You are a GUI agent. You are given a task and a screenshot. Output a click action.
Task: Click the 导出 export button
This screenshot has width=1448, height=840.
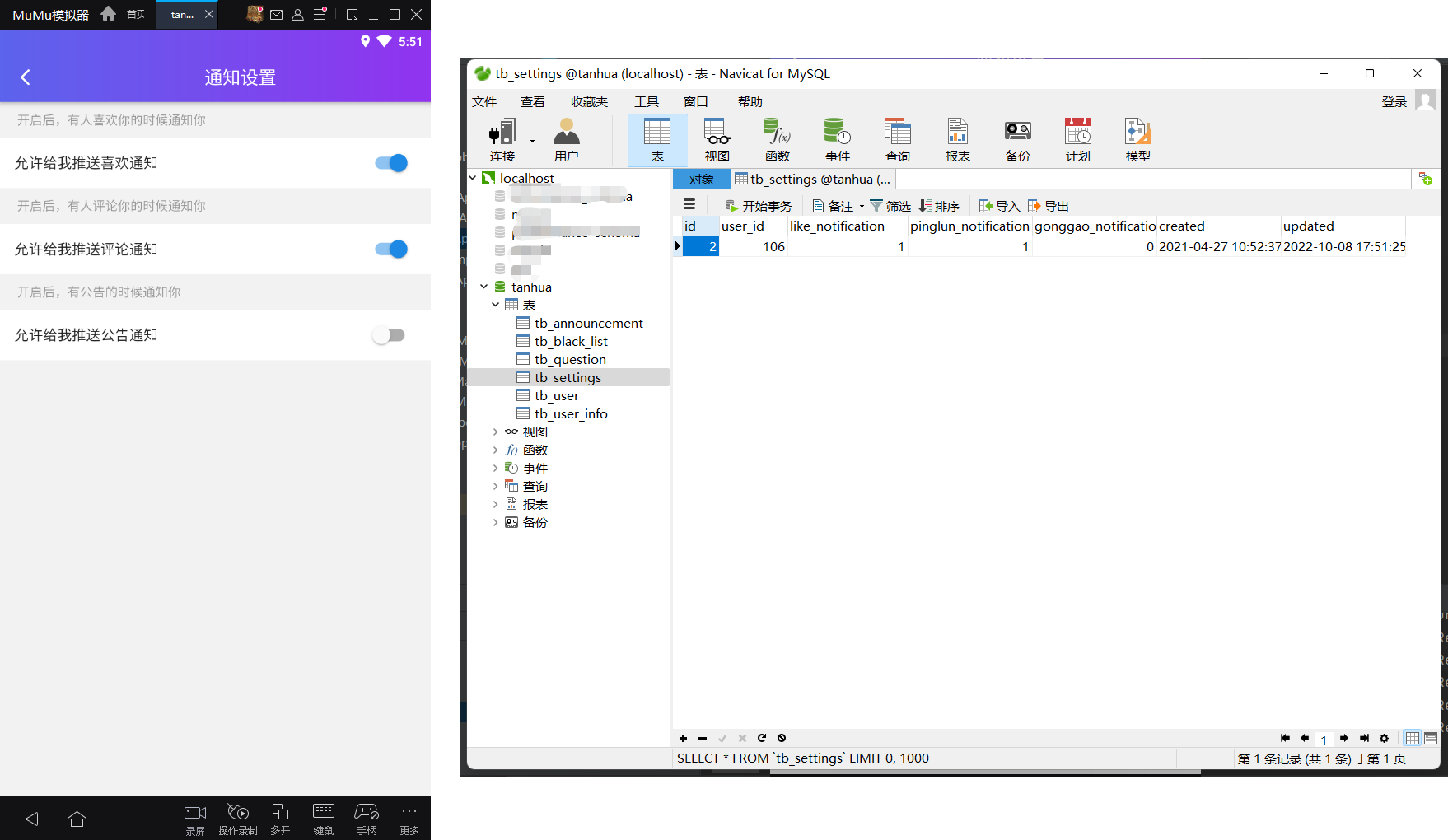tap(1048, 206)
